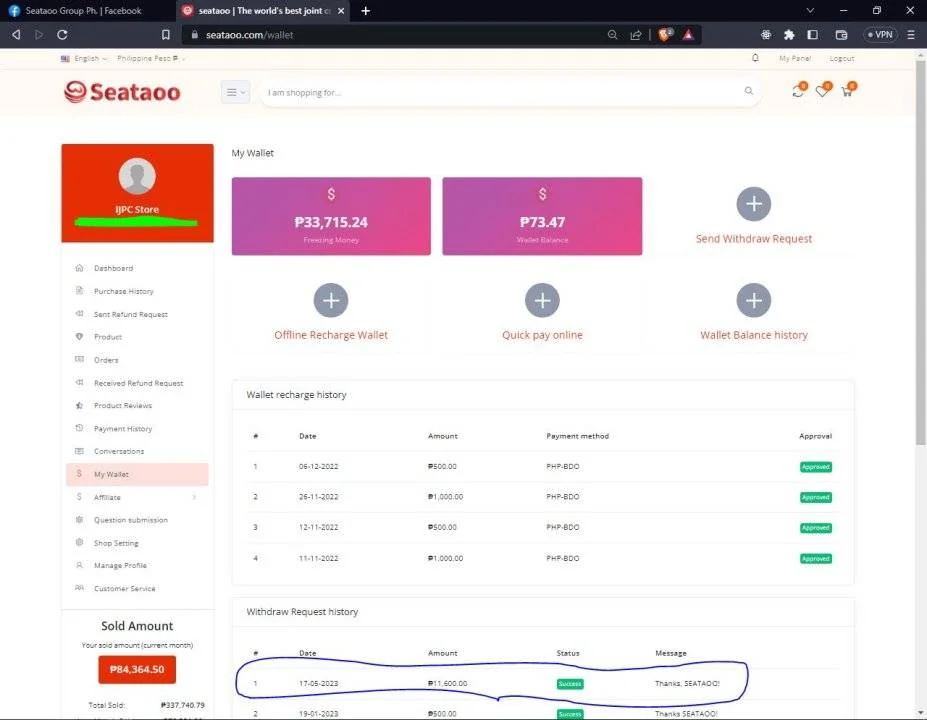This screenshot has width=927, height=720.
Task: Open the wishlist heart icon
Action: click(822, 90)
